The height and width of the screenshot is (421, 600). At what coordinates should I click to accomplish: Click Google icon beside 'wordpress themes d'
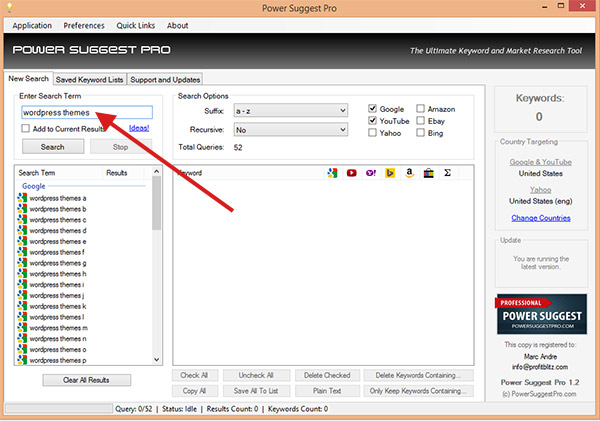(22, 230)
